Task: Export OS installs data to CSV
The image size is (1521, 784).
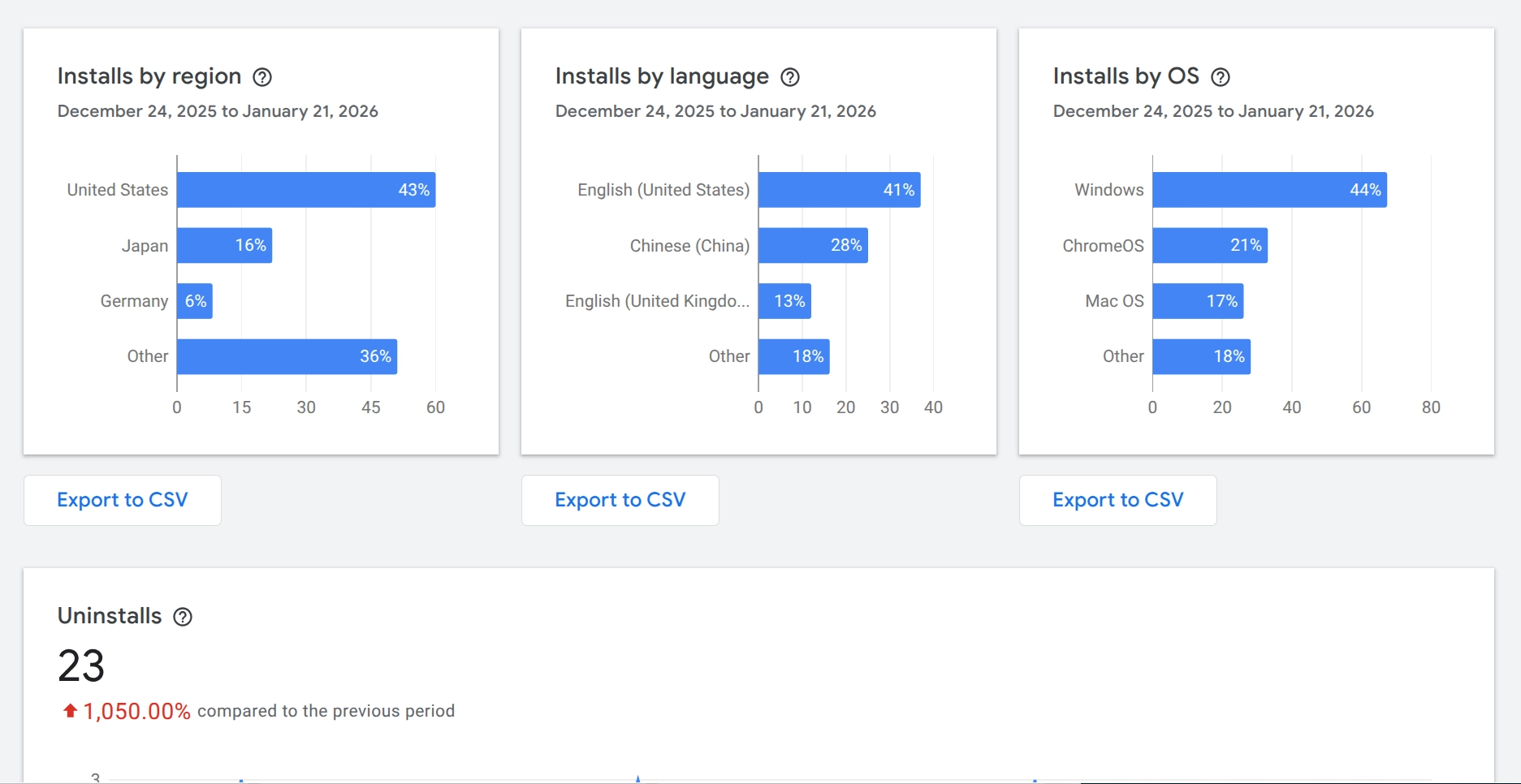Action: click(1117, 500)
